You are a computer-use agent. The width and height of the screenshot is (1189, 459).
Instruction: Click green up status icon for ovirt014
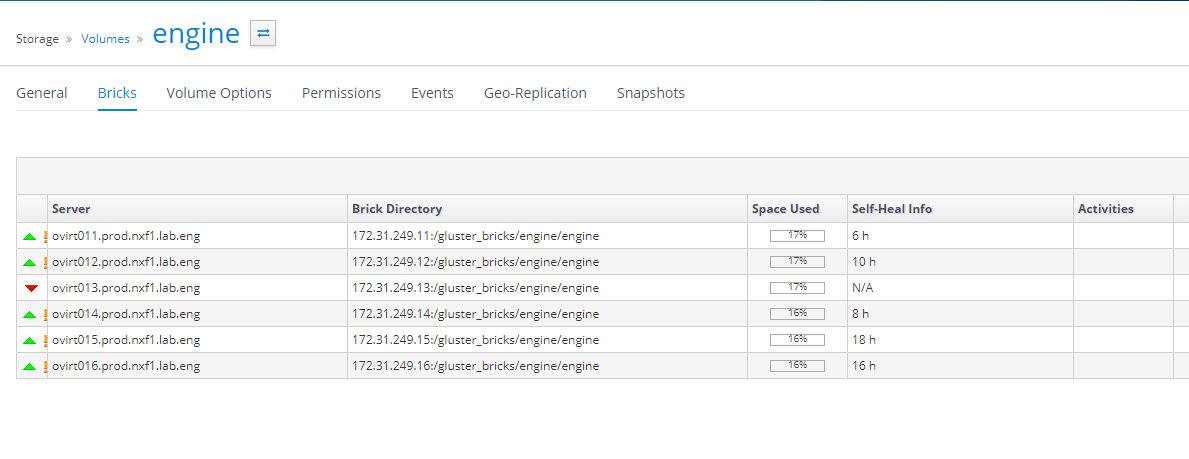point(30,314)
